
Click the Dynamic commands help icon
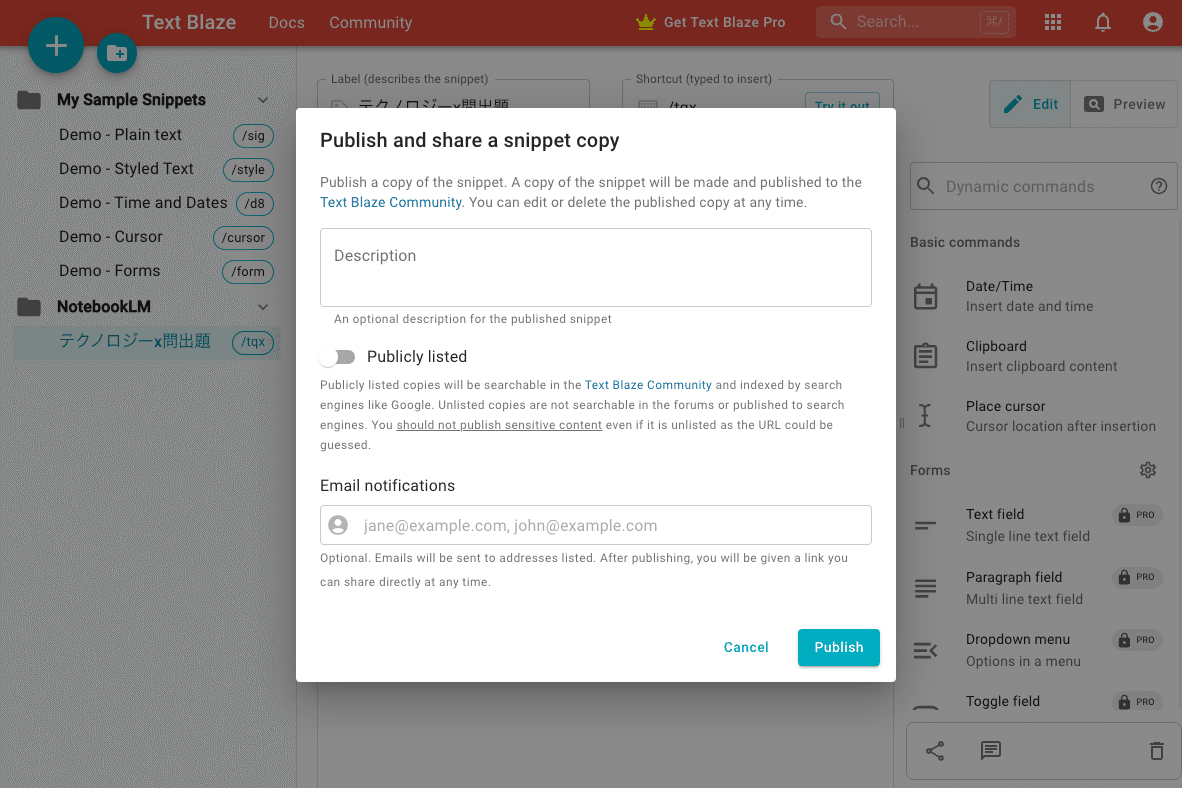pos(1159,186)
